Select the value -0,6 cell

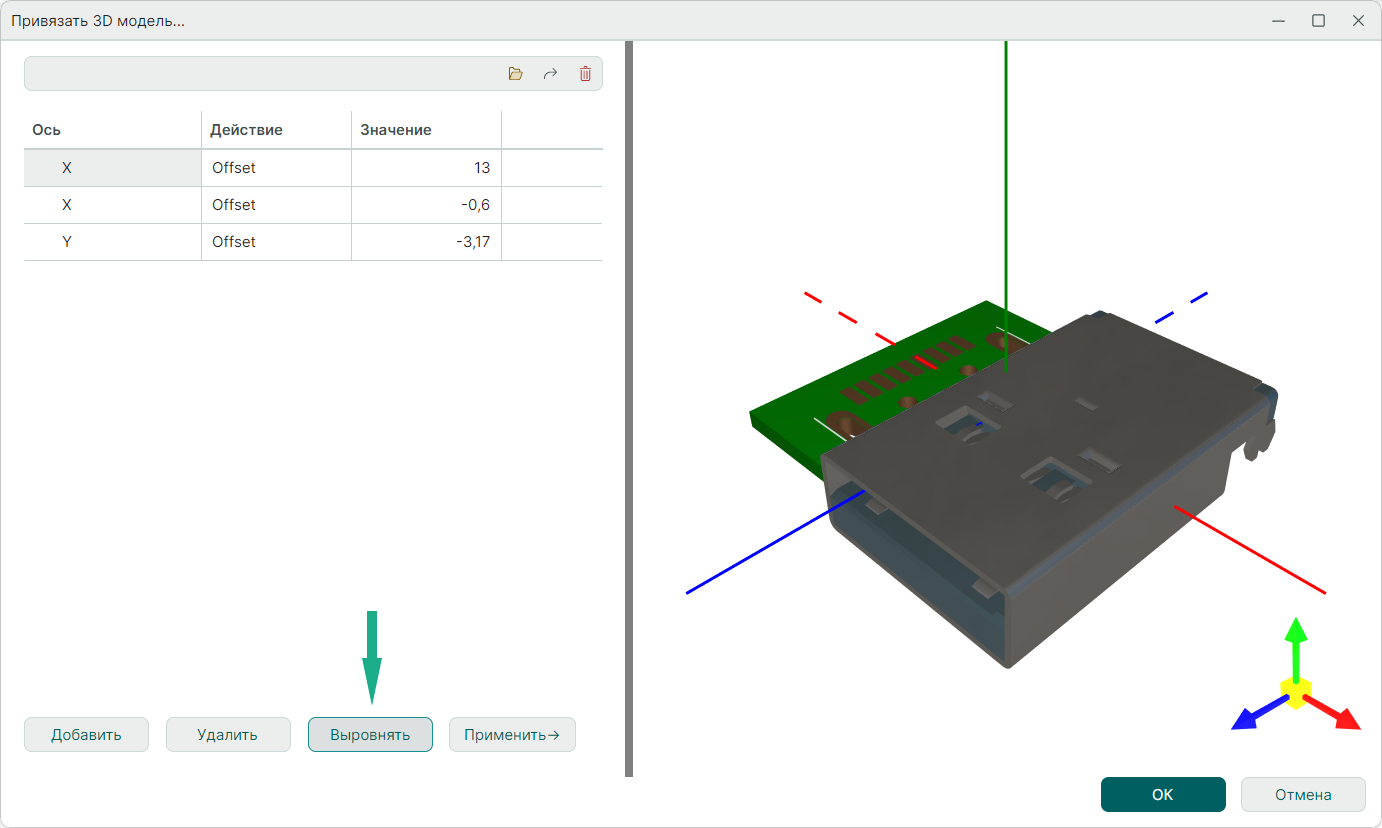[x=426, y=205]
